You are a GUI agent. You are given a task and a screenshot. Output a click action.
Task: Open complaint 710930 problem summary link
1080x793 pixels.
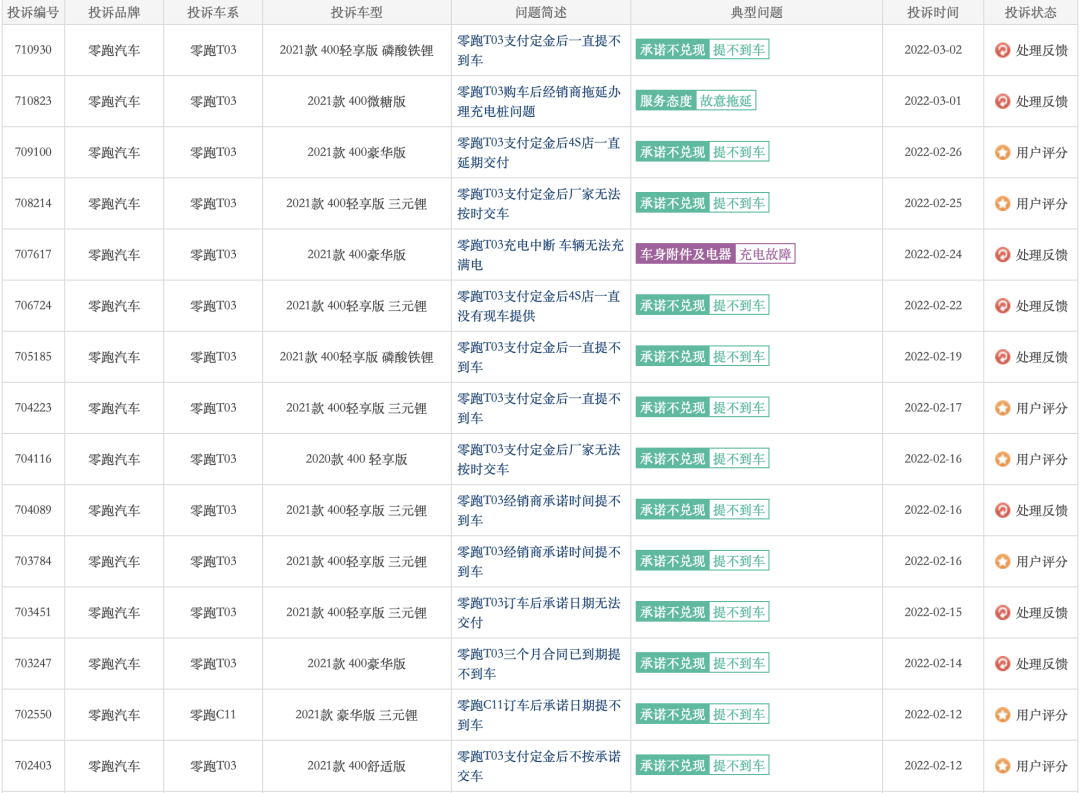(x=539, y=50)
